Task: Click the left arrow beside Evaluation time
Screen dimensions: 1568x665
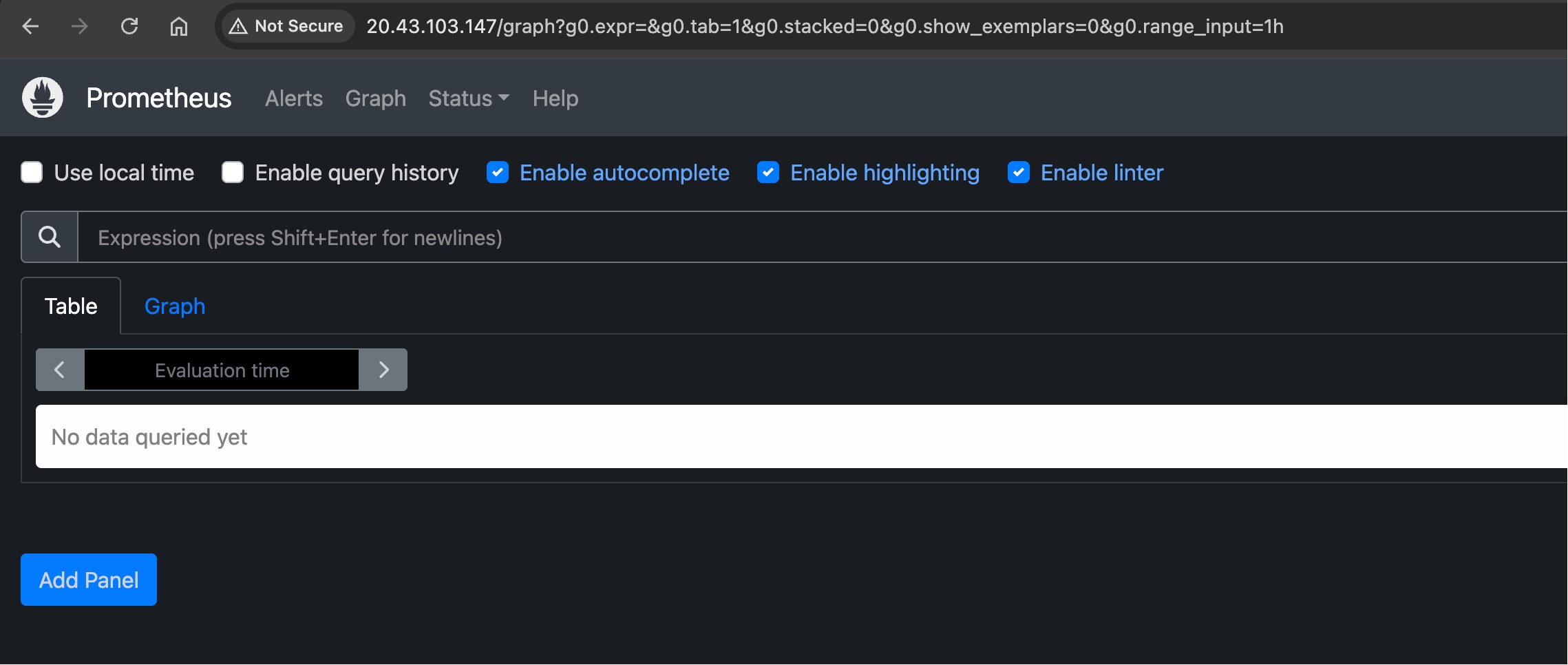Action: 59,370
